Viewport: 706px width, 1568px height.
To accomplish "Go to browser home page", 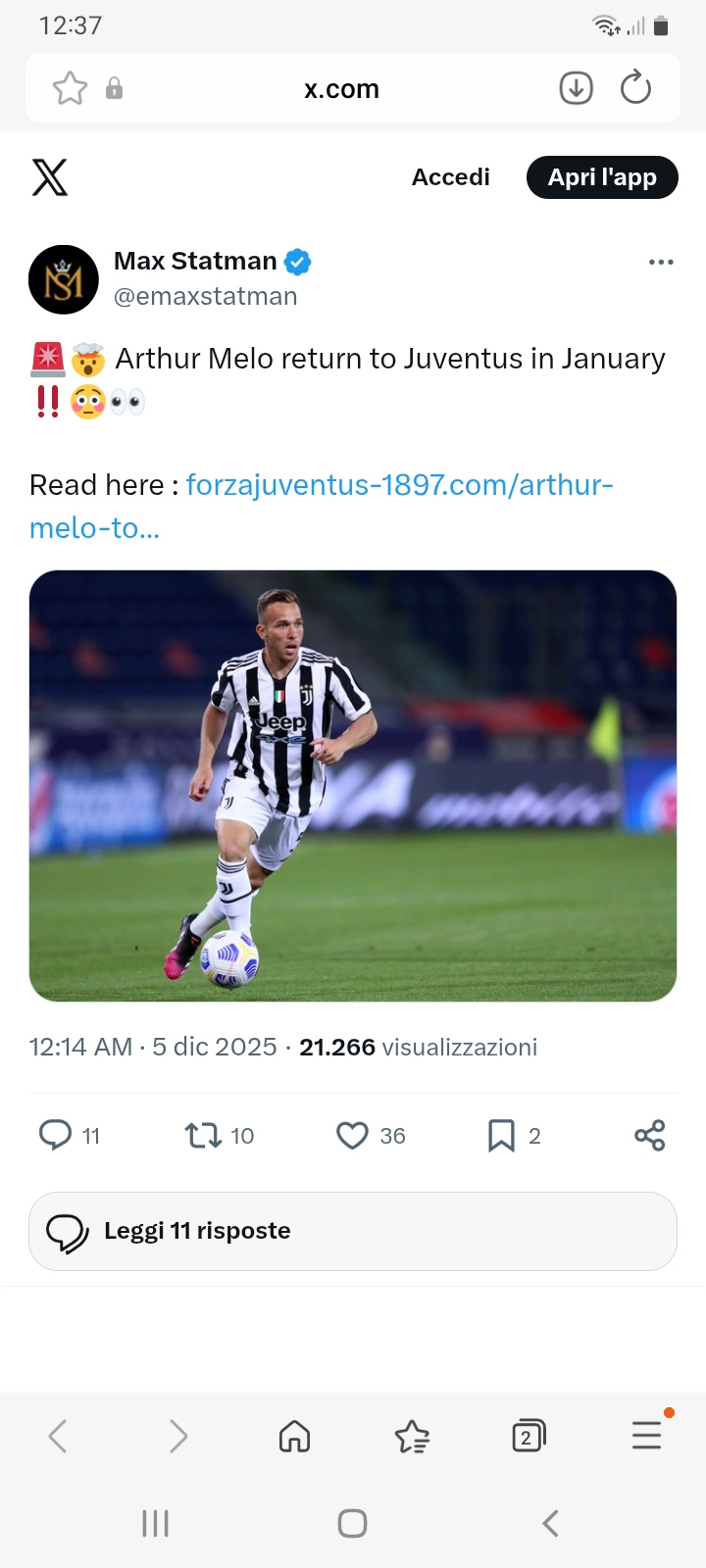I will [x=294, y=1437].
